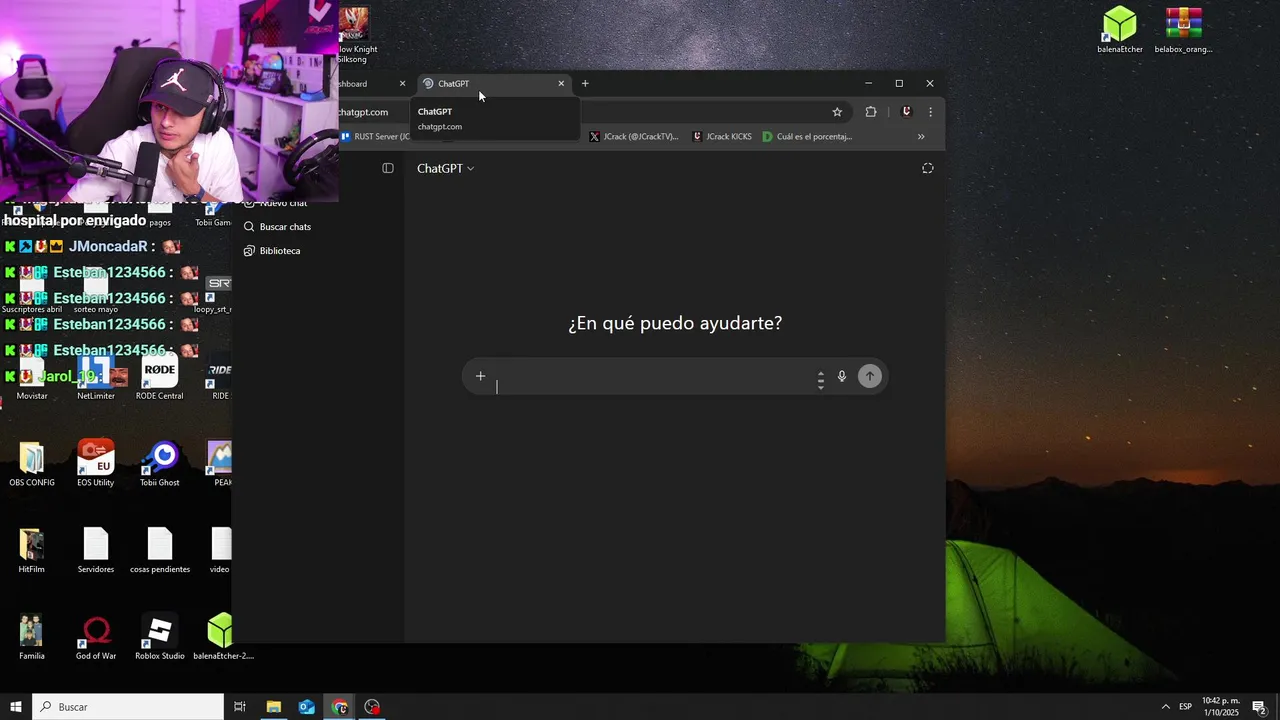Viewport: 1280px width, 720px height.
Task: Select the NetLimiter desktop icon
Action: click(96, 378)
